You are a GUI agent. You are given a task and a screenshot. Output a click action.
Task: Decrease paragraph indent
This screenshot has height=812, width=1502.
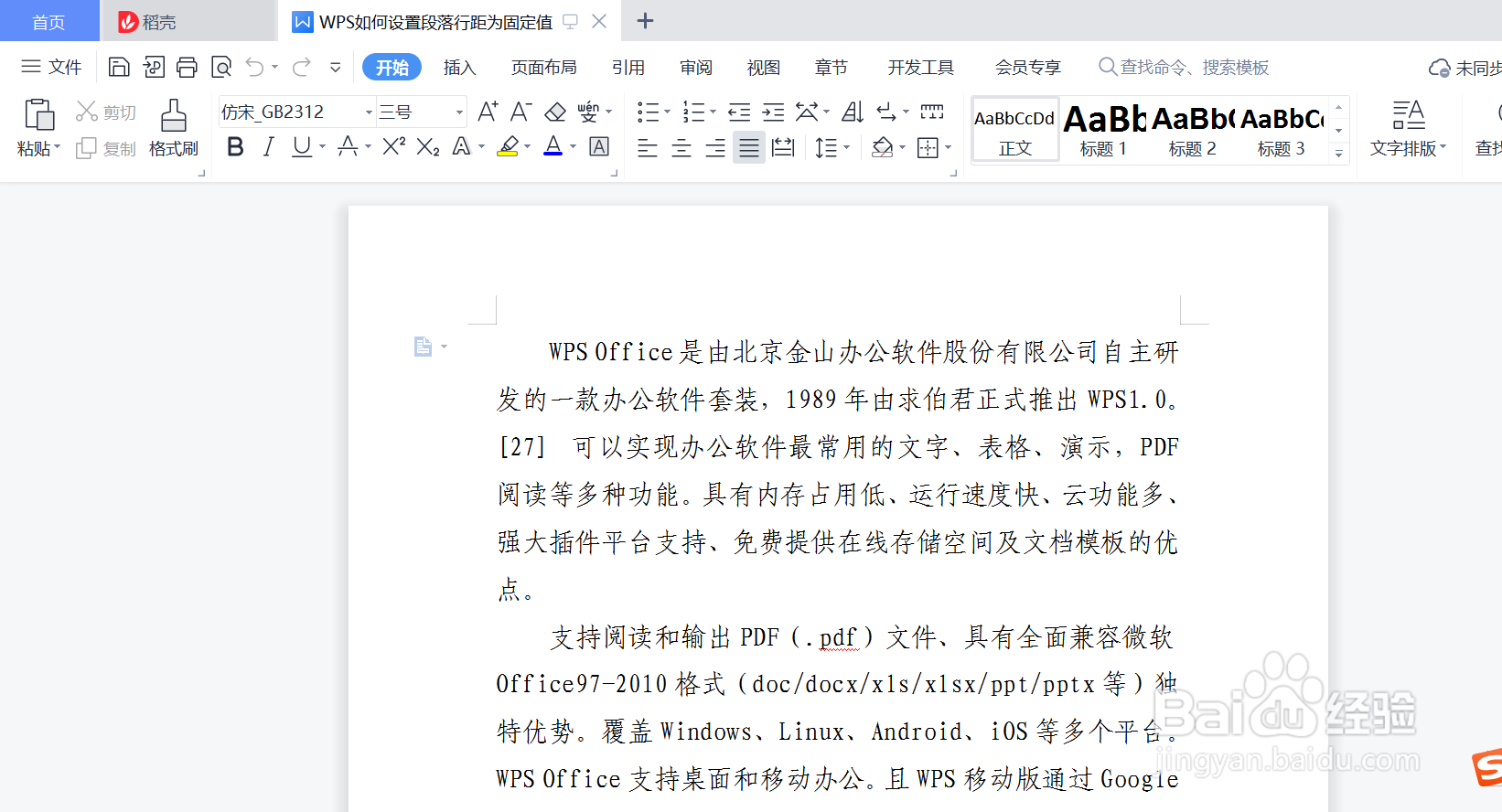(739, 112)
